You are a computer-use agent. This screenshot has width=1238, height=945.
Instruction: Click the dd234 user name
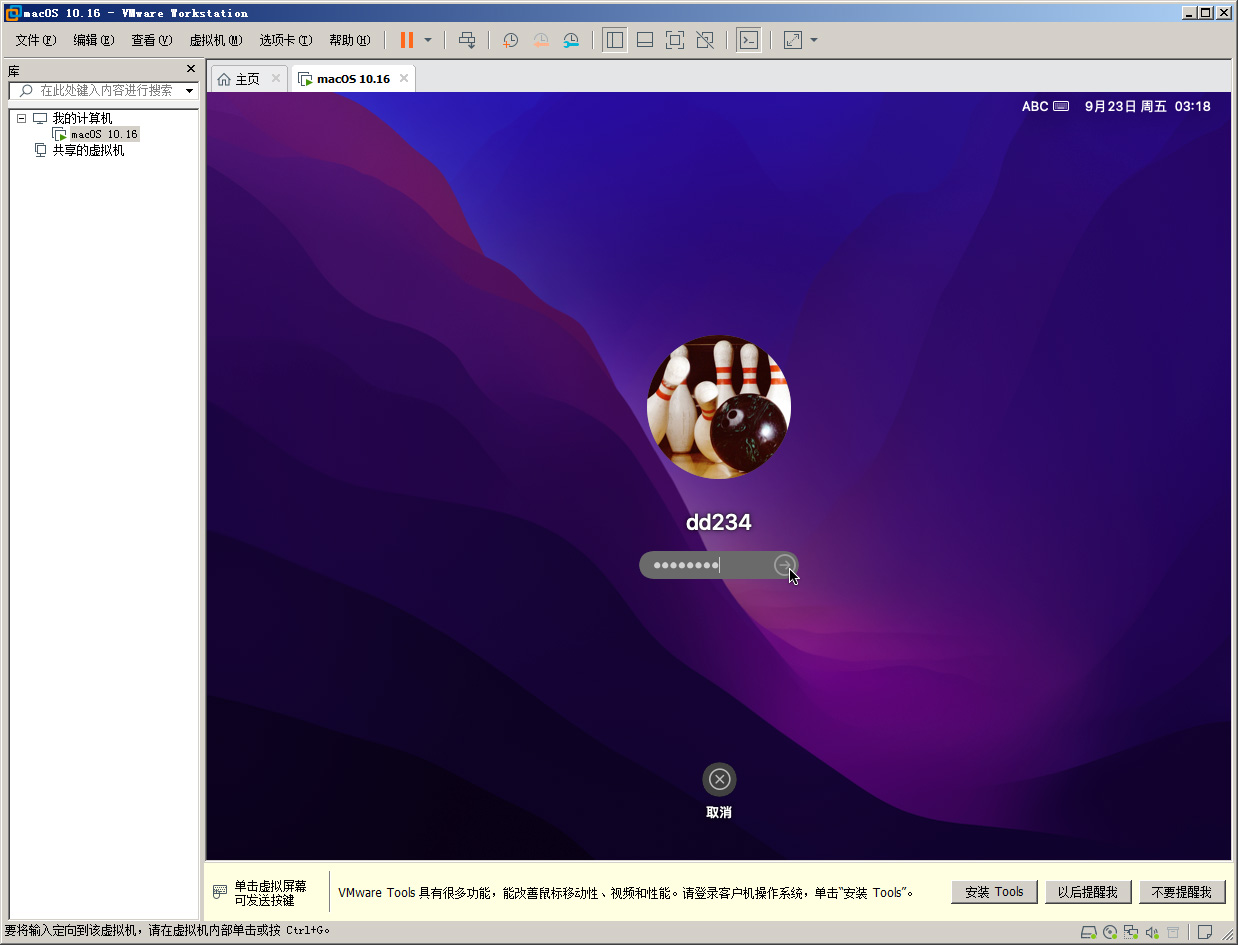719,521
